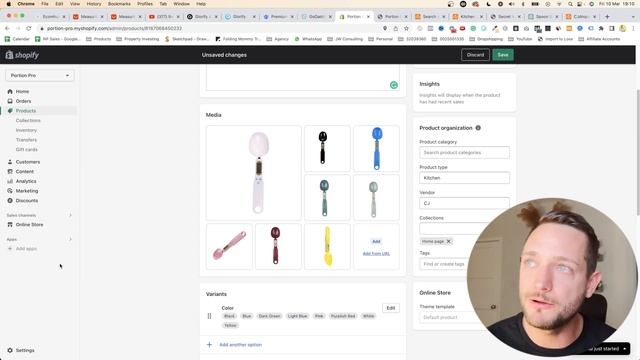The width and height of the screenshot is (640, 360).
Task: Open the Calendar bookmark
Action: coord(17,39)
